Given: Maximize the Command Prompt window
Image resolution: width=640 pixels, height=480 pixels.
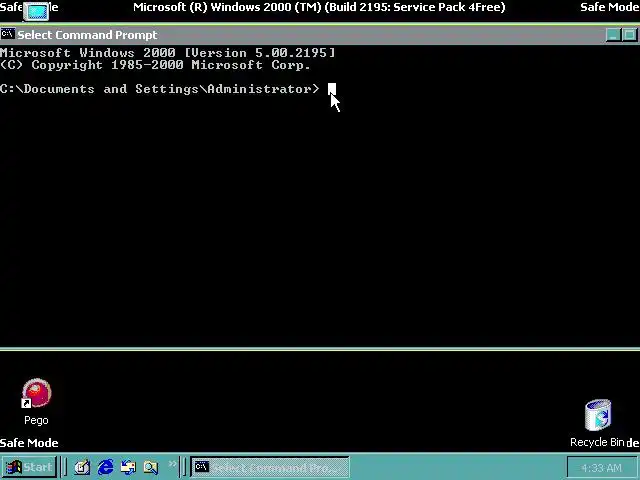Looking at the screenshot, I should click(x=629, y=35).
